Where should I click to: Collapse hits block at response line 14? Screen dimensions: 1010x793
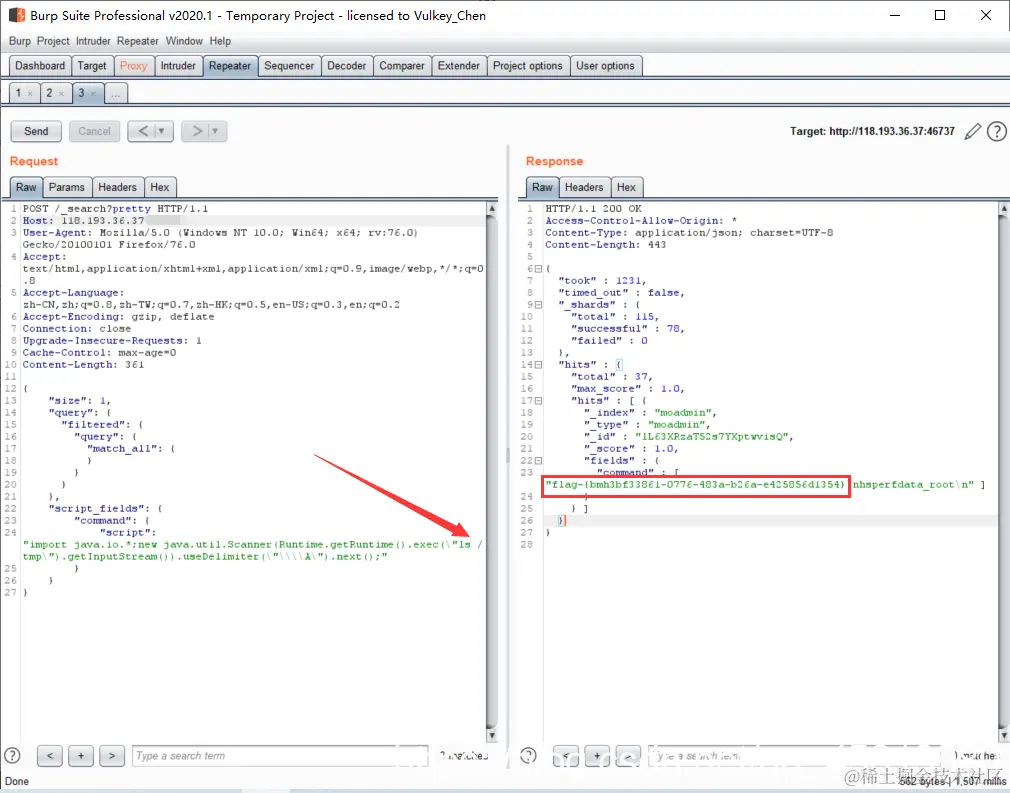(x=538, y=365)
